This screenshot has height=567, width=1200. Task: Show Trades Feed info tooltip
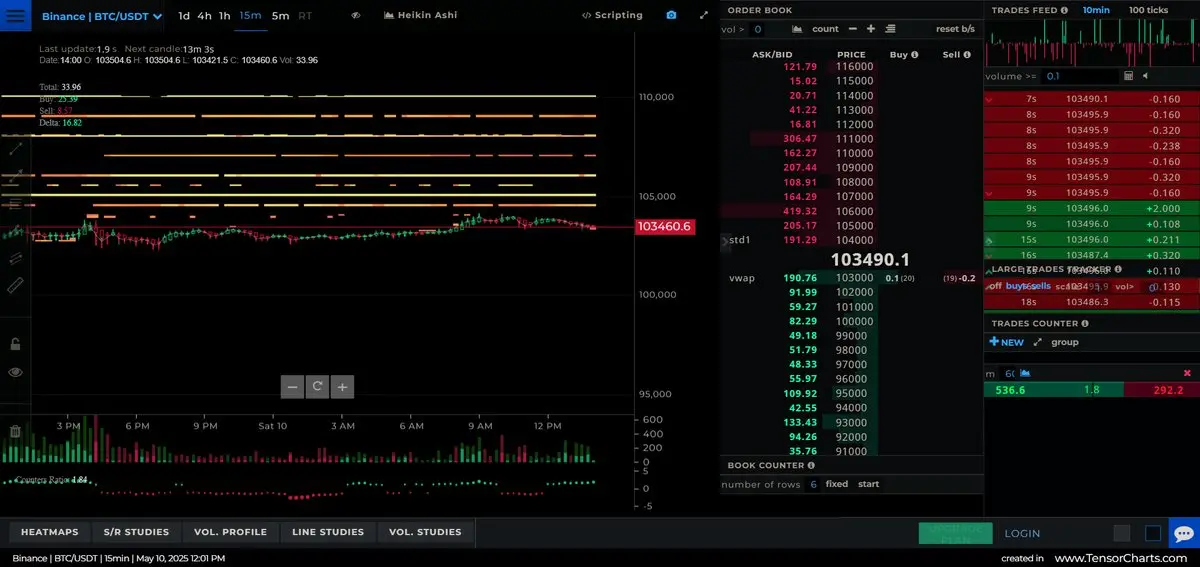(1064, 10)
